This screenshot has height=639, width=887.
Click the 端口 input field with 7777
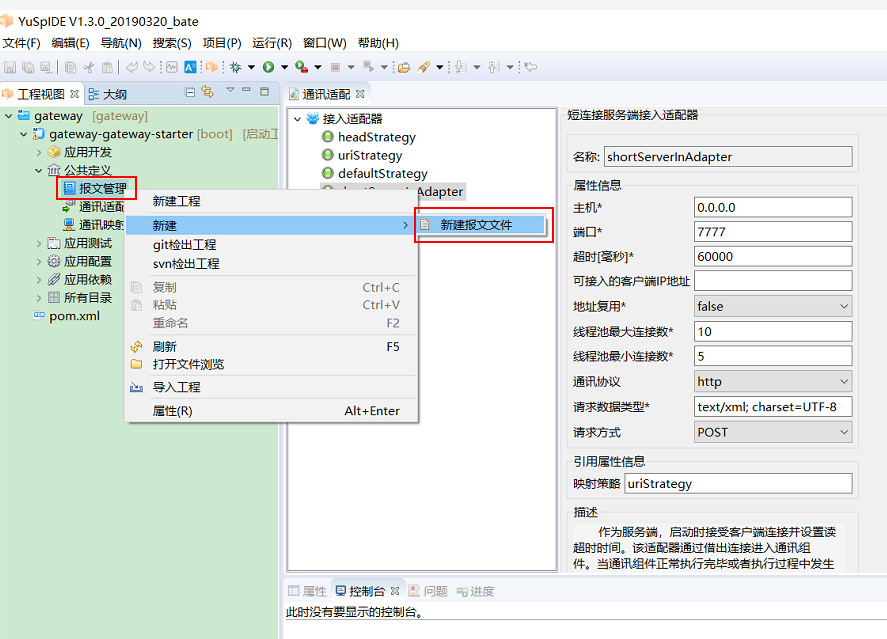pyautogui.click(x=772, y=232)
